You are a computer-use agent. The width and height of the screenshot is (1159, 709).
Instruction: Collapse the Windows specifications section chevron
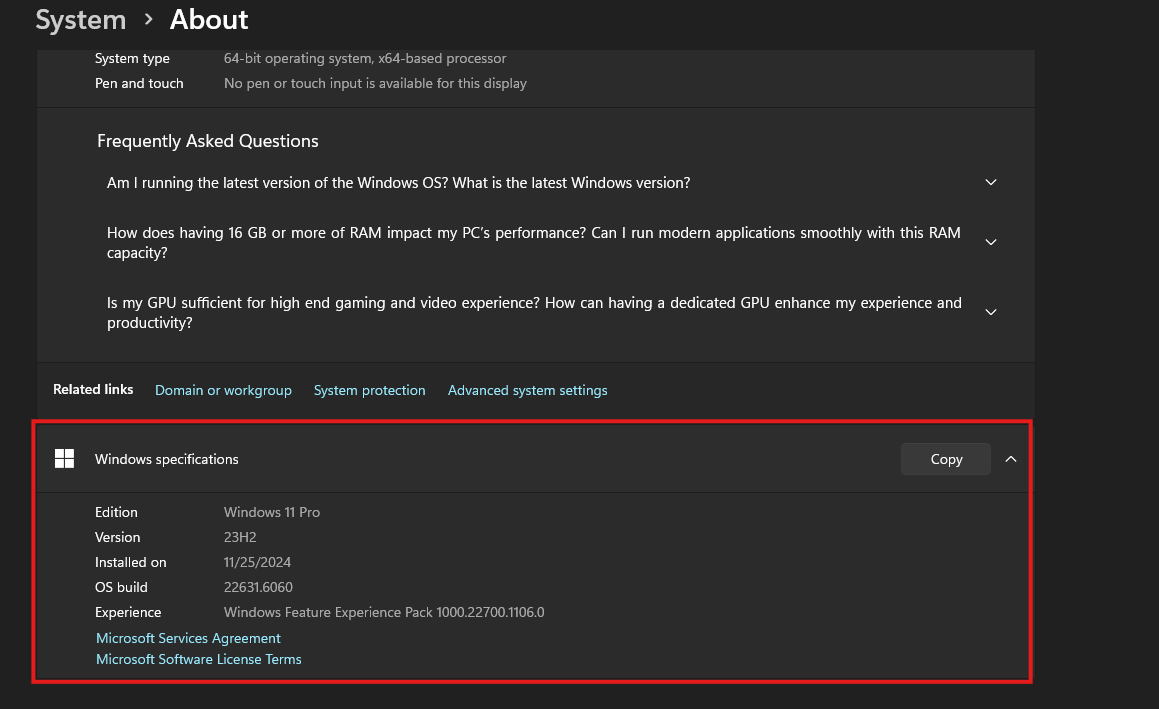click(x=1011, y=459)
